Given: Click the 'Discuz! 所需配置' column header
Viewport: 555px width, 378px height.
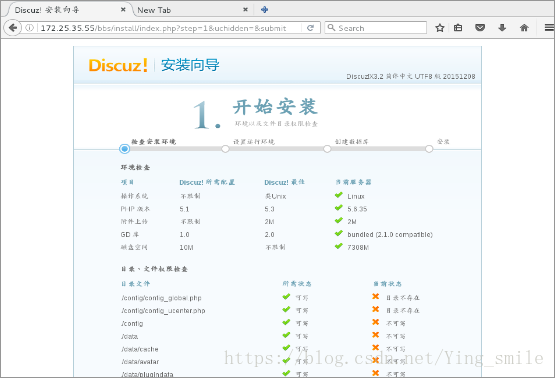Looking at the screenshot, I should click(207, 182).
